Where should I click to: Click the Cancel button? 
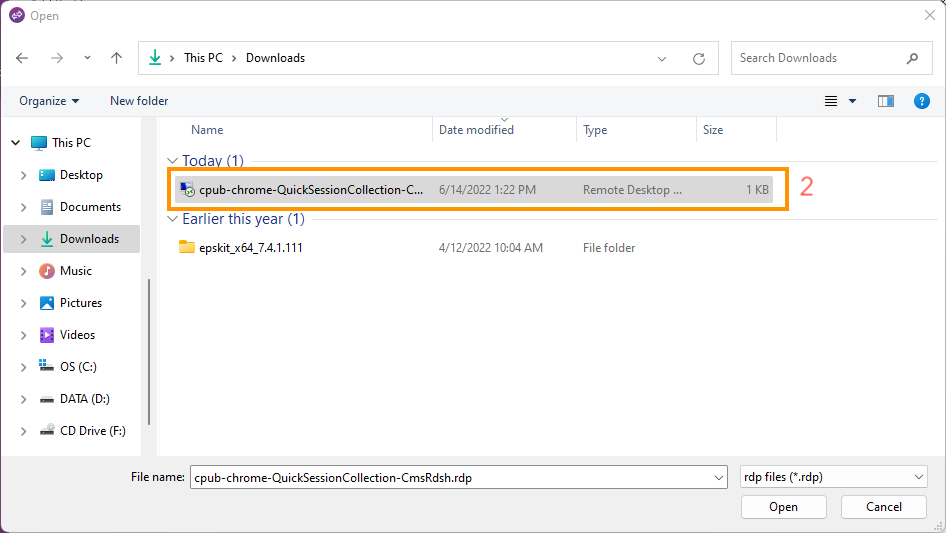[x=883, y=507]
